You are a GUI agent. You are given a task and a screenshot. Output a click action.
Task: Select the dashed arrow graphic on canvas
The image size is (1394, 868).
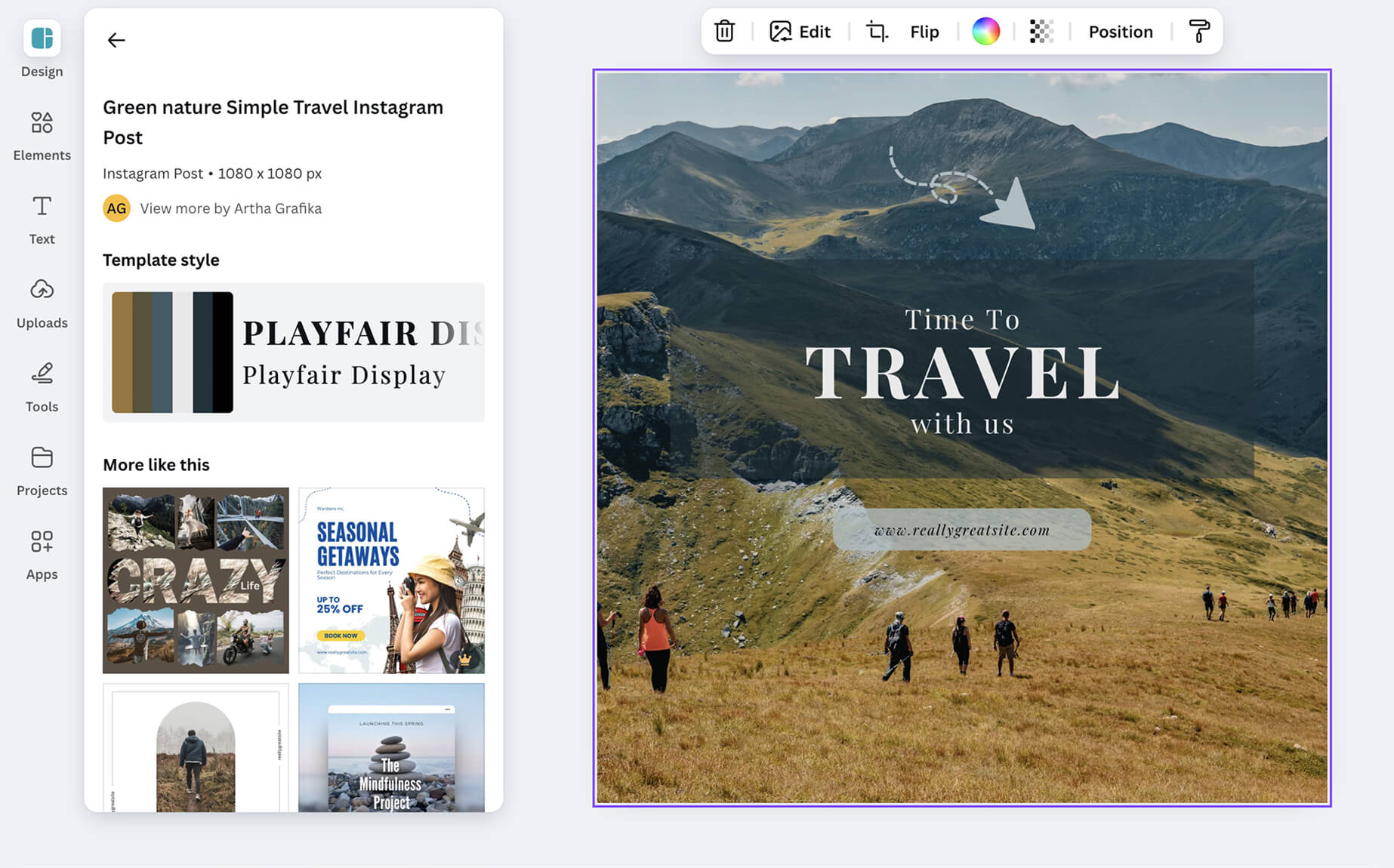pos(962,188)
